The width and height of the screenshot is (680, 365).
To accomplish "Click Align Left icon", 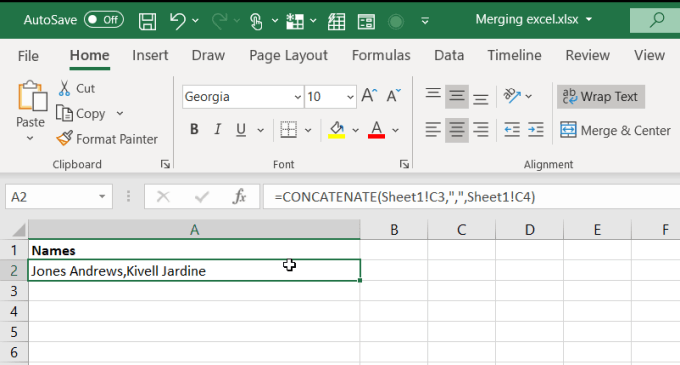I will click(x=433, y=130).
